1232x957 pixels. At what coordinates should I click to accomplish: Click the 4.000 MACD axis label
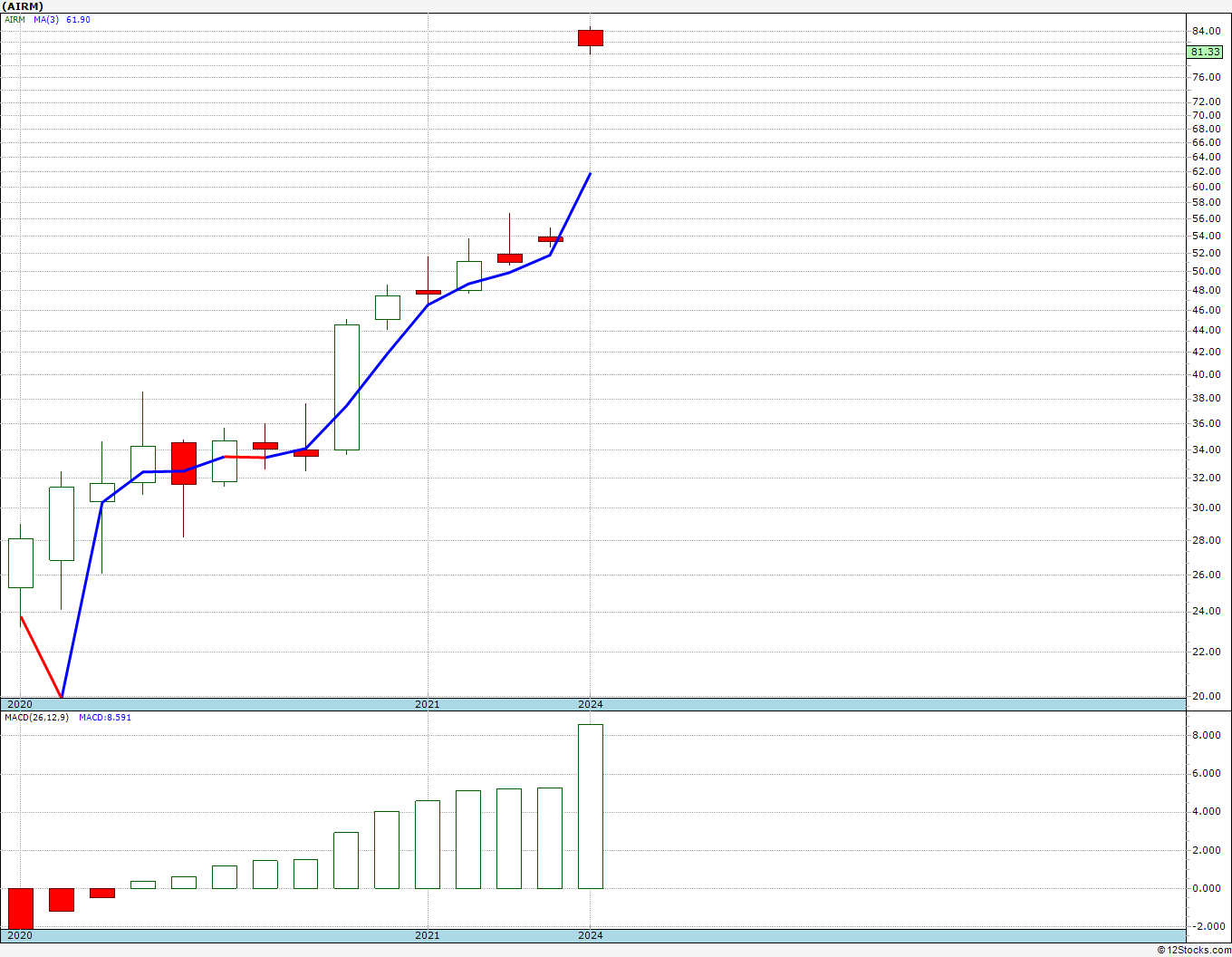(1206, 812)
